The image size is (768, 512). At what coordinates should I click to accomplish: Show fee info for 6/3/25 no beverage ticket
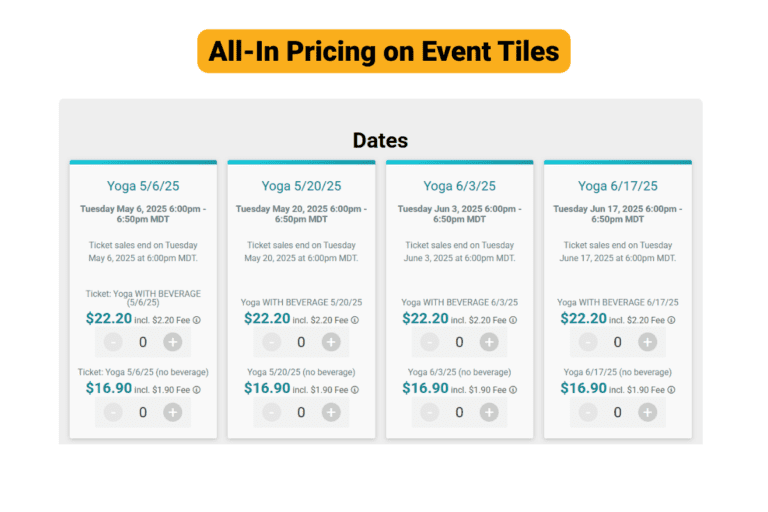point(513,390)
